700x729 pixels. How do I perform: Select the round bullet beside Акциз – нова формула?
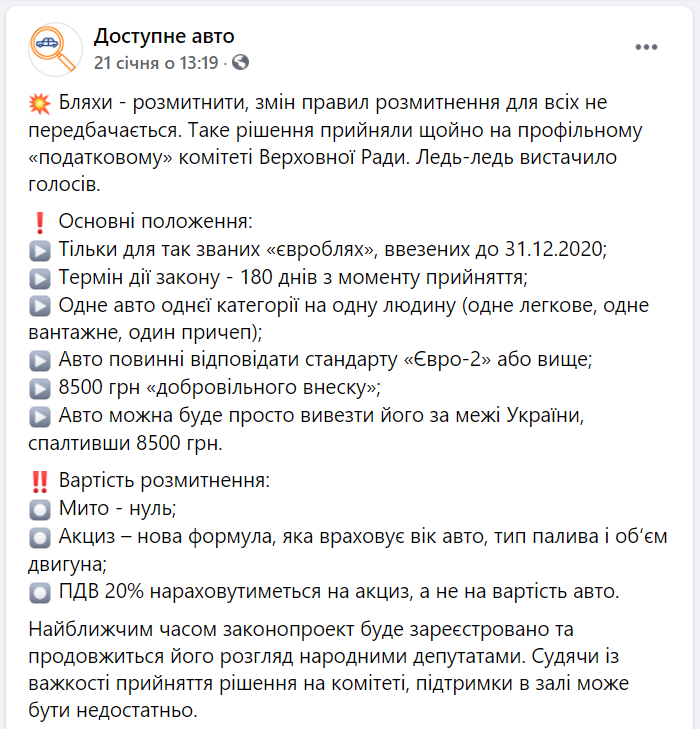point(40,538)
